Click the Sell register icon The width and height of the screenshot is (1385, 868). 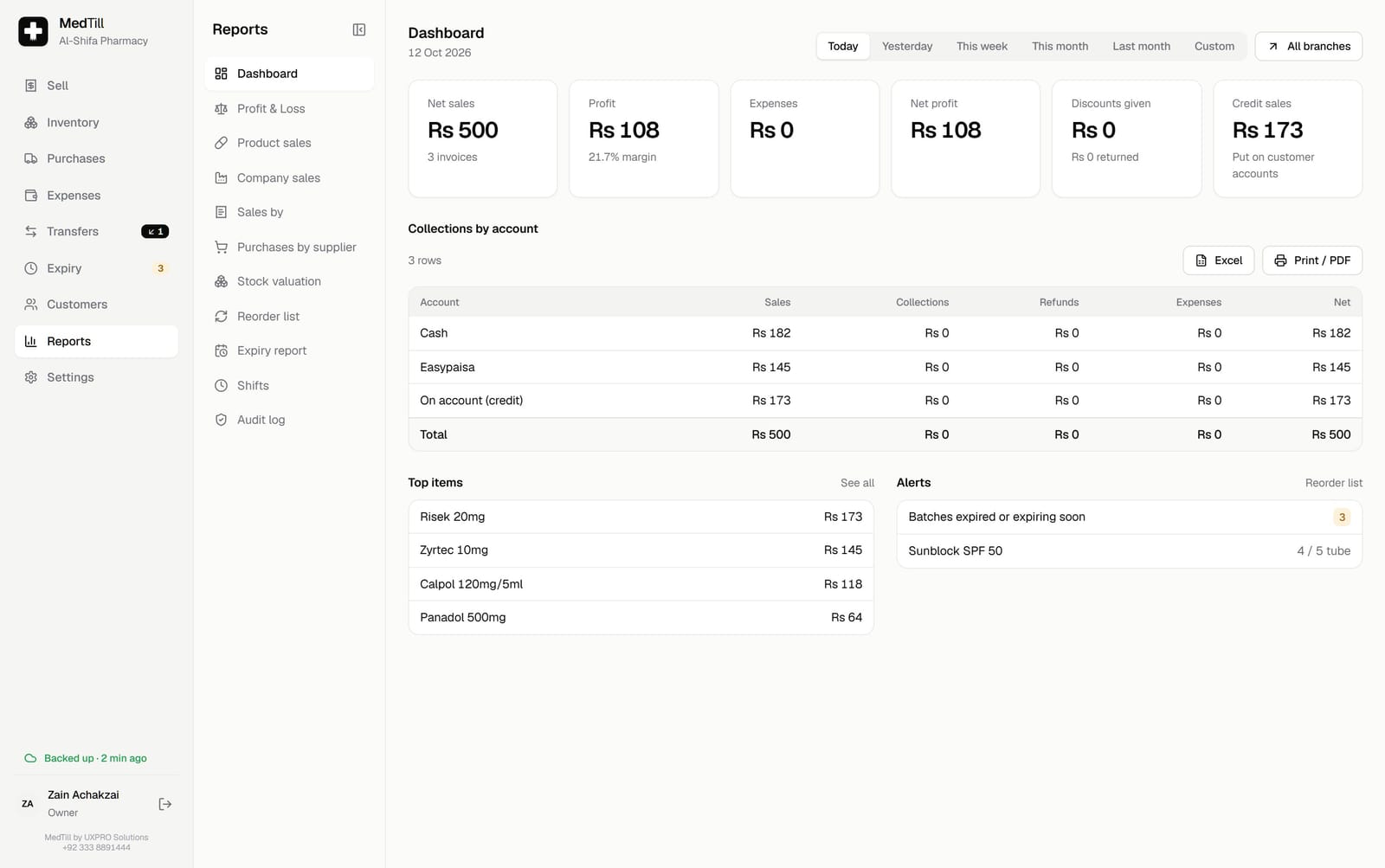click(x=31, y=86)
